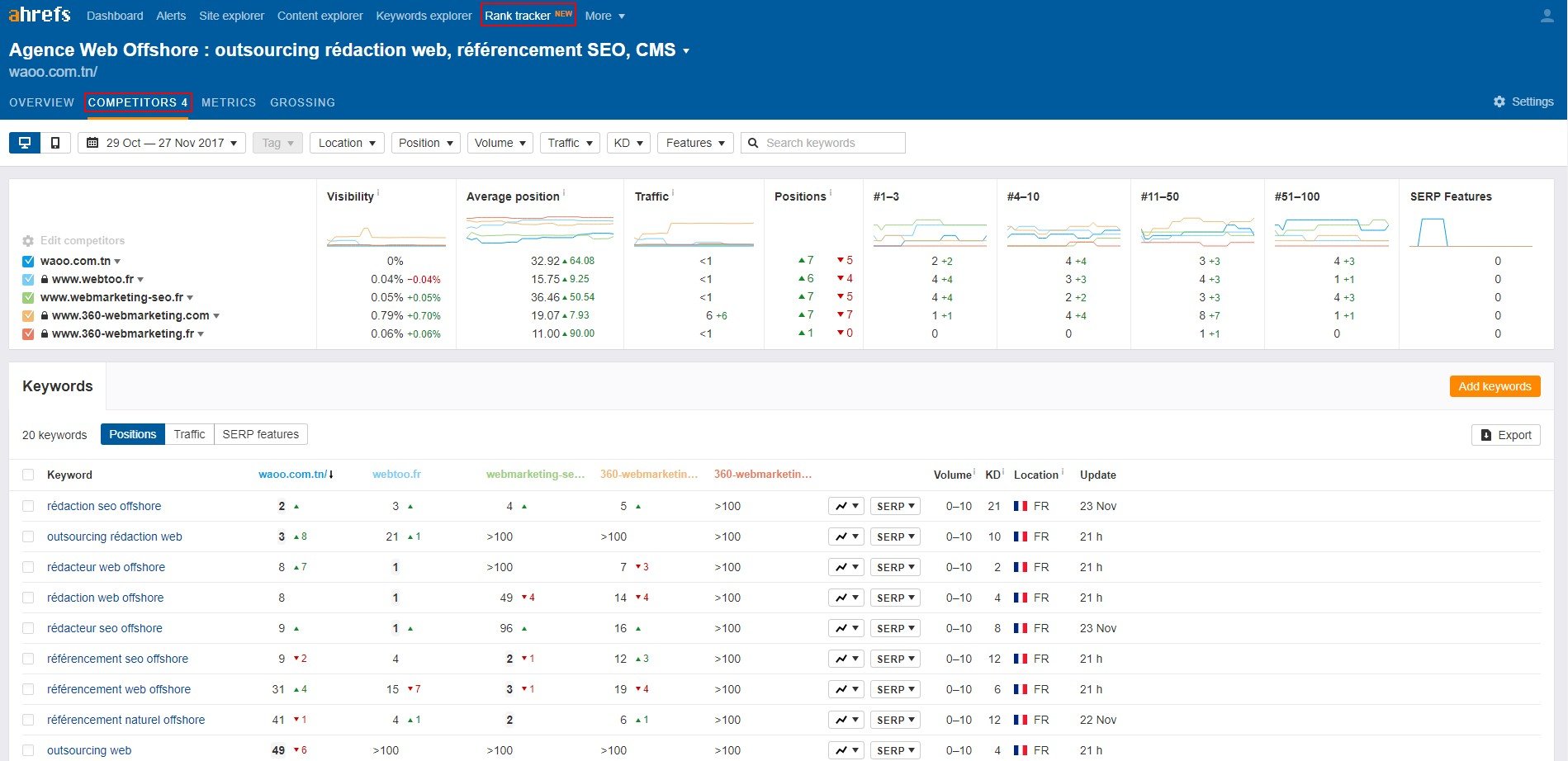Open the outsourcing web keyword link
This screenshot has height=761, width=1568.
(x=89, y=750)
